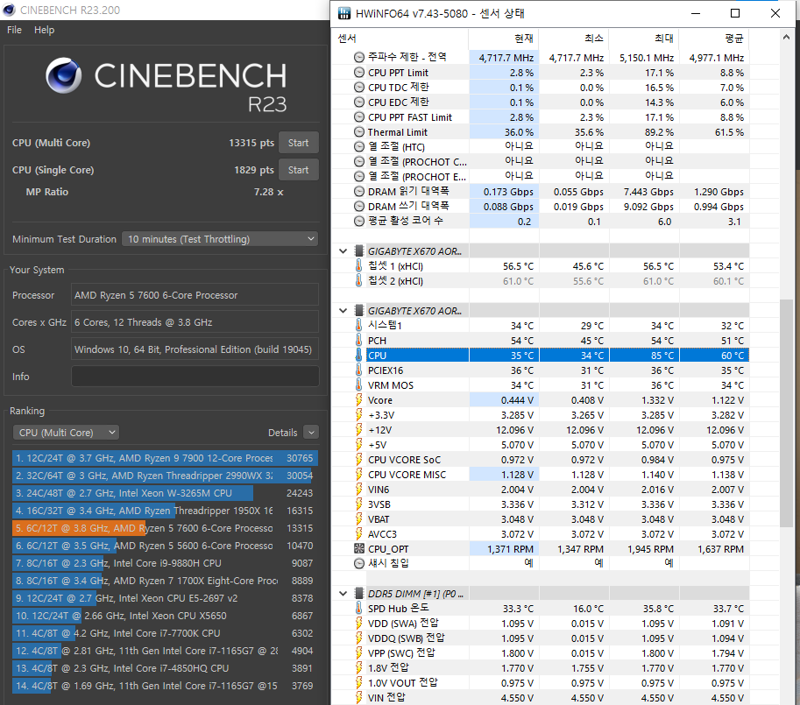Minimize the HWiNFO64 window
Image resolution: width=800 pixels, height=705 pixels.
click(695, 13)
